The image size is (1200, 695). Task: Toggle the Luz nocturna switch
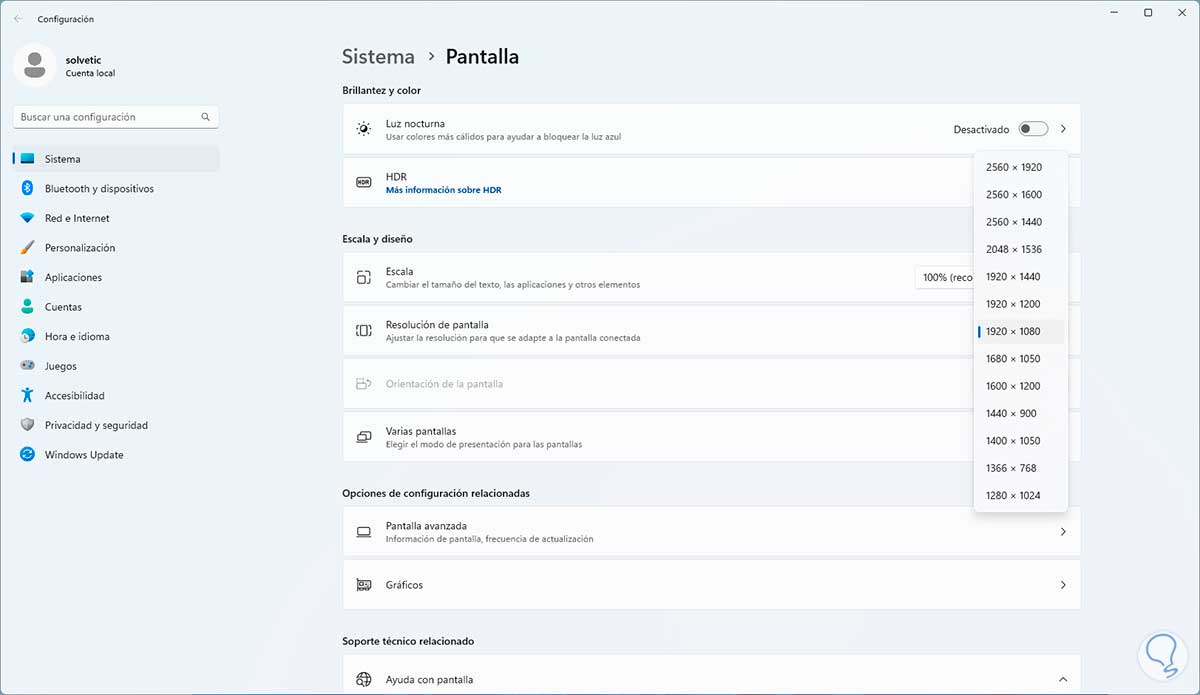(x=1033, y=129)
